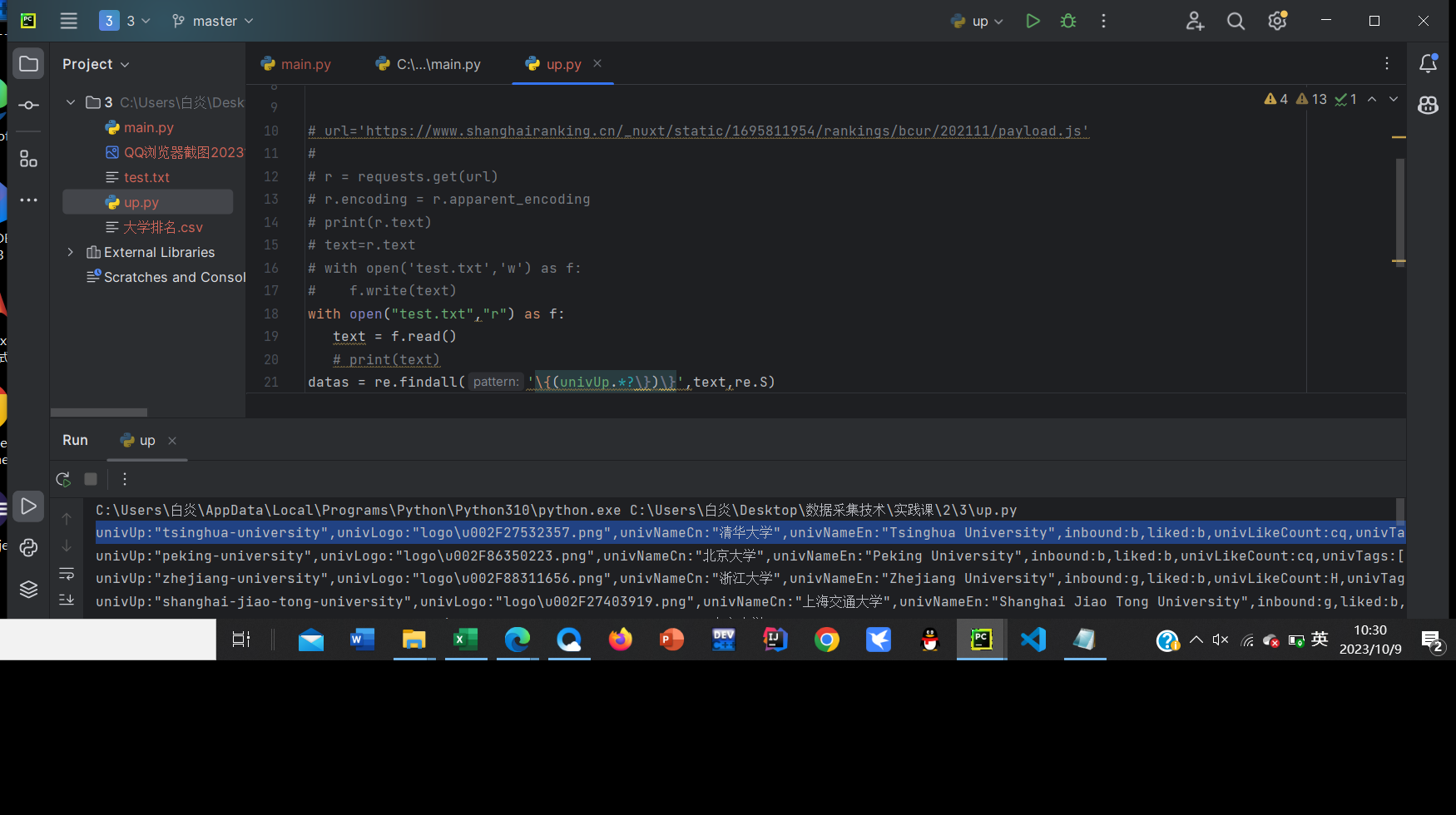1456x815 pixels.
Task: Place cursor on line 21 findall code
Action: click(541, 382)
